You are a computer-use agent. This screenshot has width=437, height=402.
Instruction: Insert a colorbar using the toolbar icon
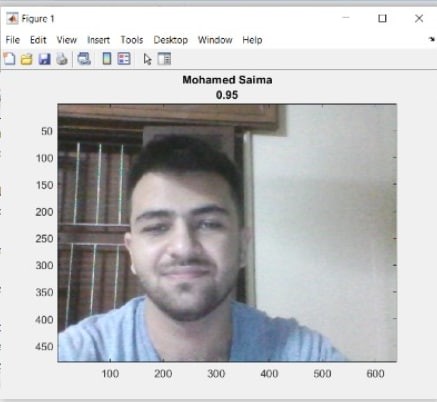point(107,59)
